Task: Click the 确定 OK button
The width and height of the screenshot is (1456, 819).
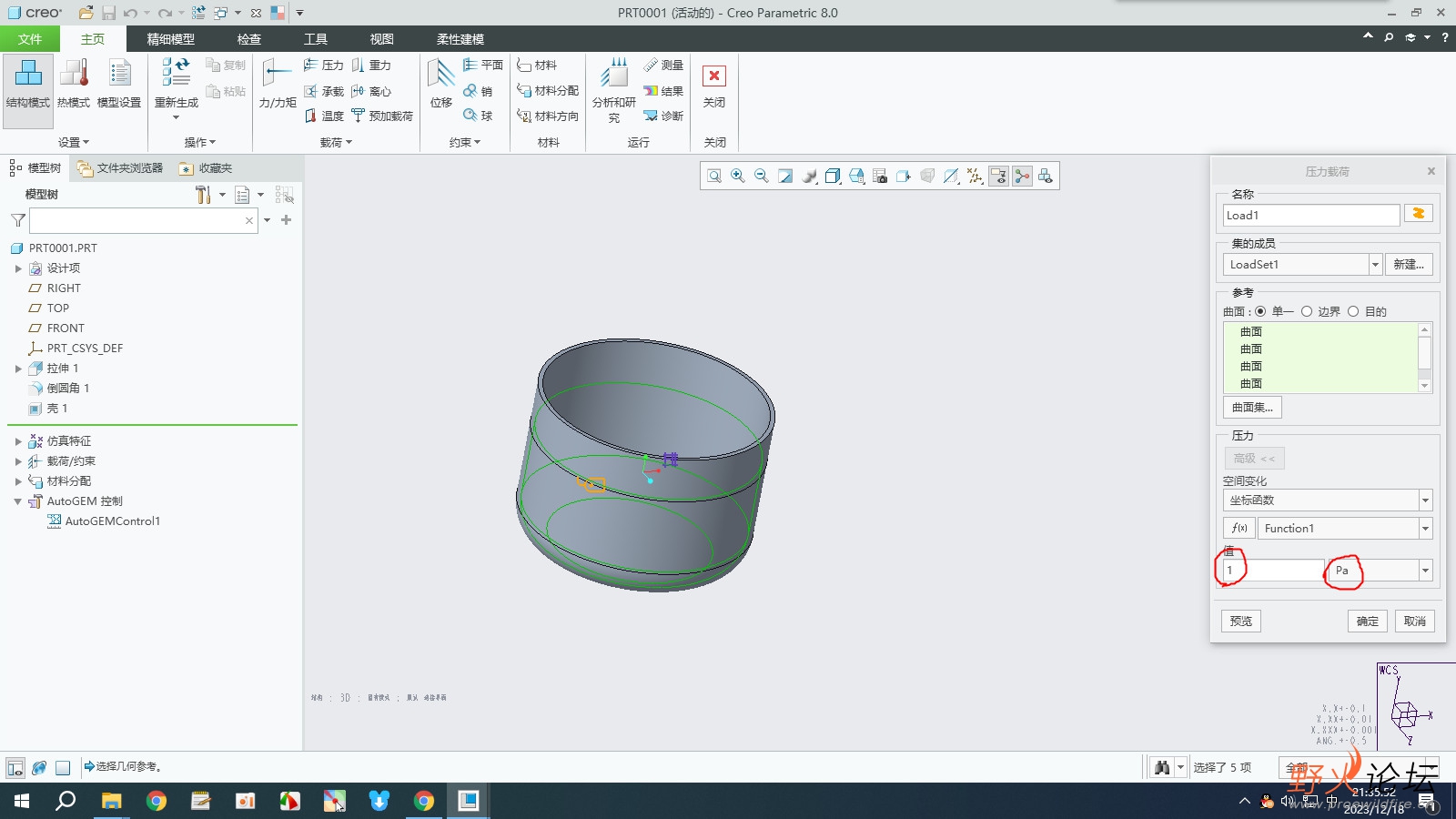Action: pyautogui.click(x=1367, y=622)
